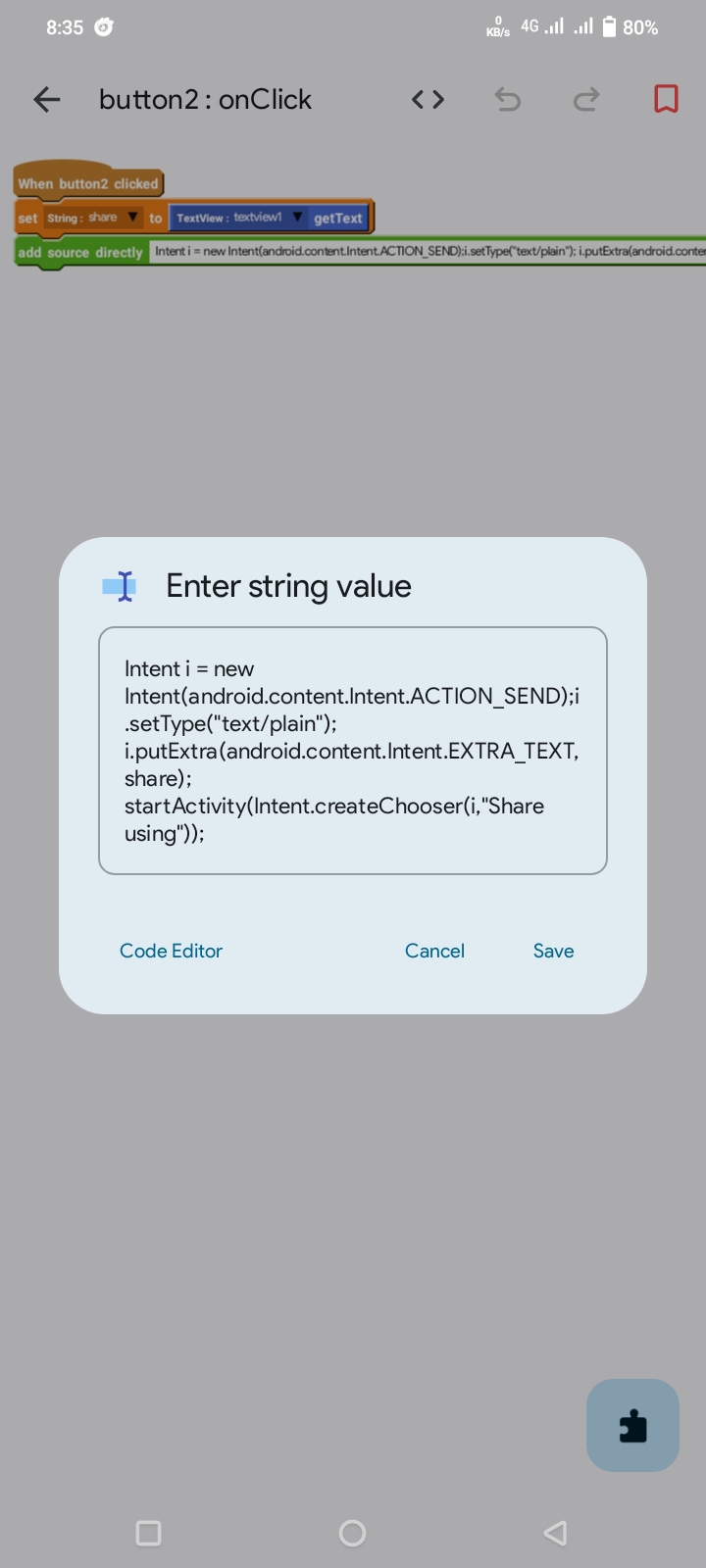Tap the Android back triangle button
Image resolution: width=706 pixels, height=1568 pixels.
tap(555, 1533)
